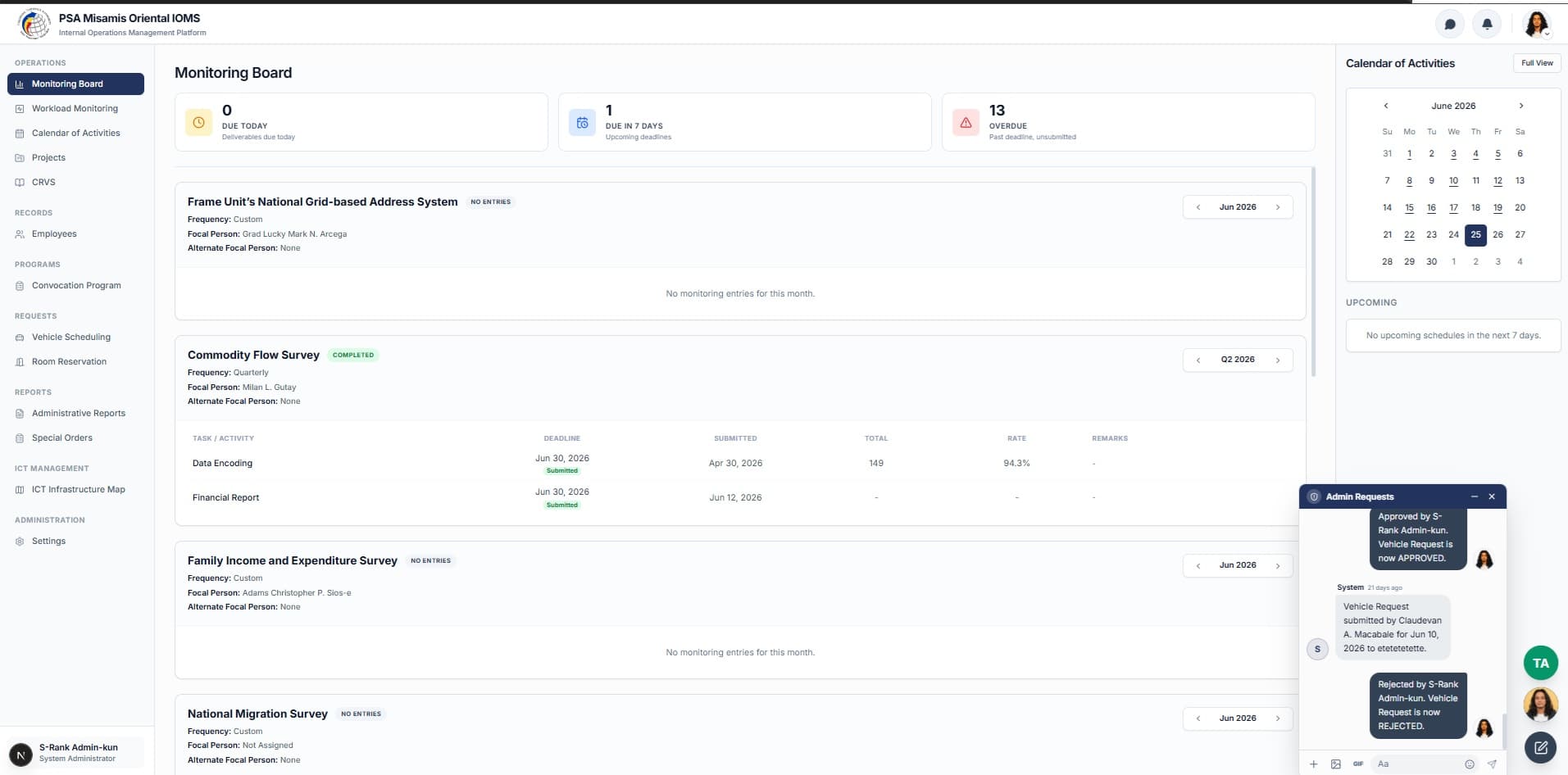Viewport: 1568px width, 775px height.
Task: Open ICT Infrastructure Map
Action: (x=75, y=489)
